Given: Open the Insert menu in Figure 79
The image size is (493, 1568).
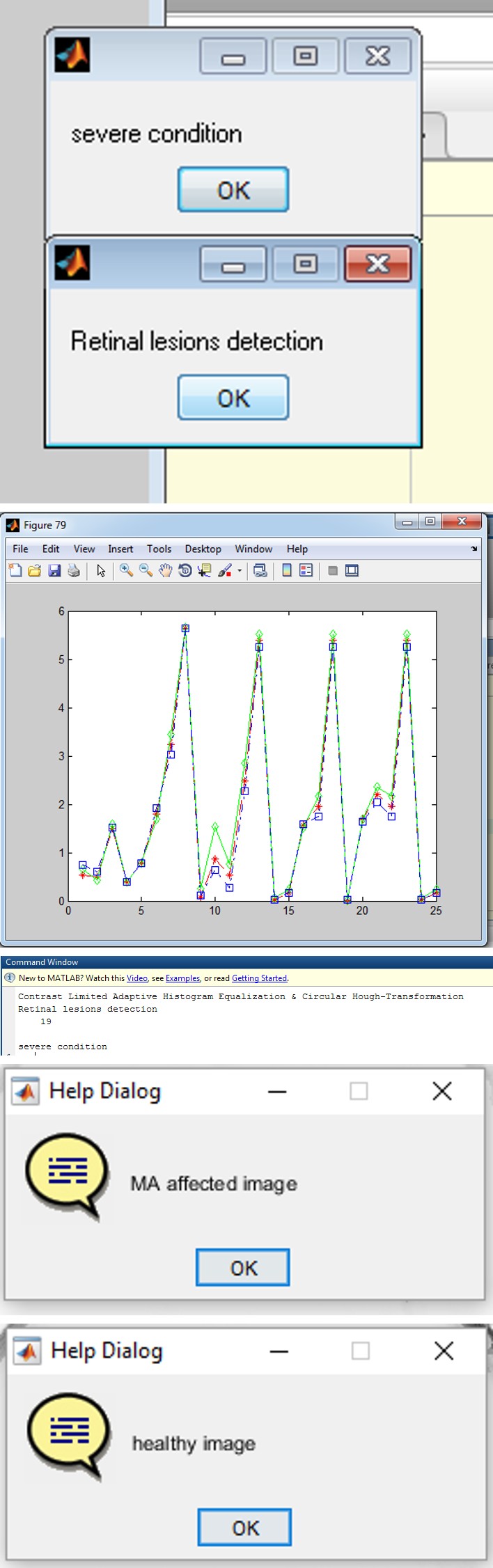Looking at the screenshot, I should pos(120,549).
